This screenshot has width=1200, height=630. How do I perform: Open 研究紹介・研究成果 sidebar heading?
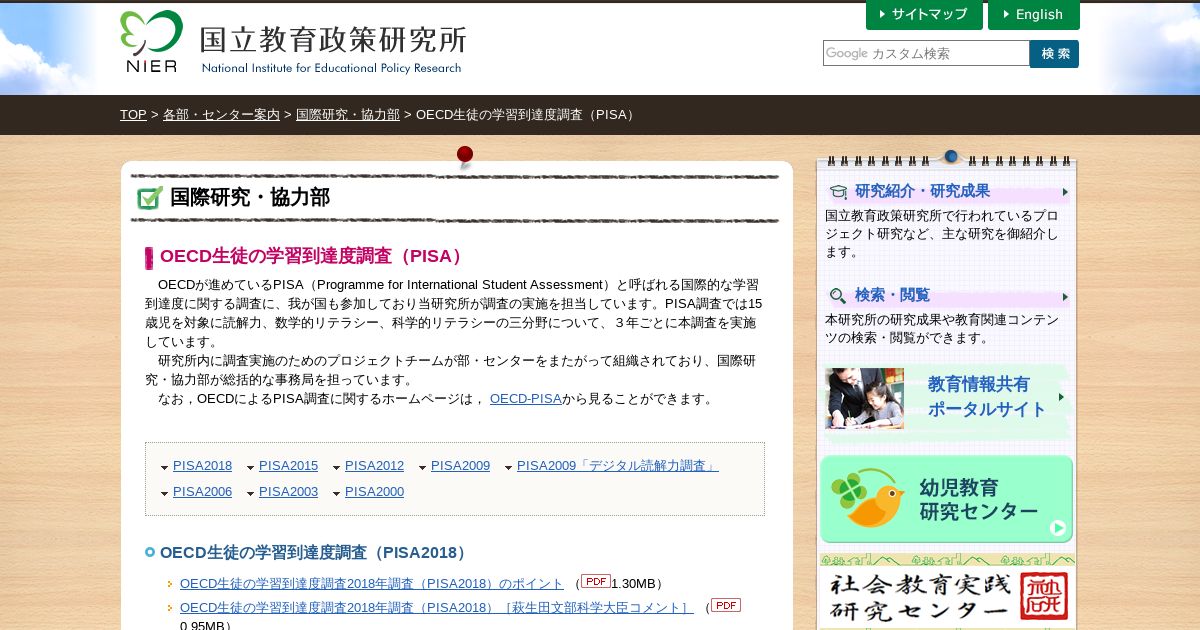[x=922, y=191]
